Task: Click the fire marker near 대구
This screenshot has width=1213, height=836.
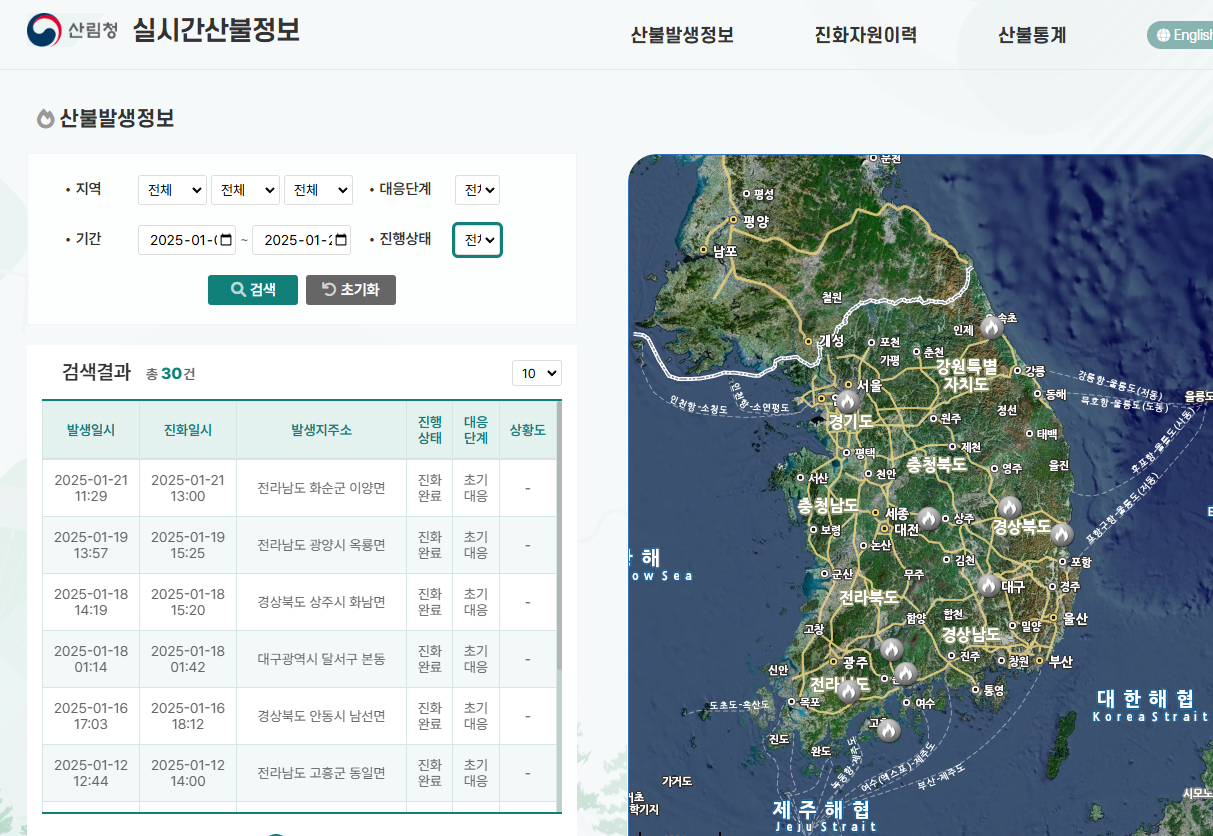Action: tap(989, 586)
